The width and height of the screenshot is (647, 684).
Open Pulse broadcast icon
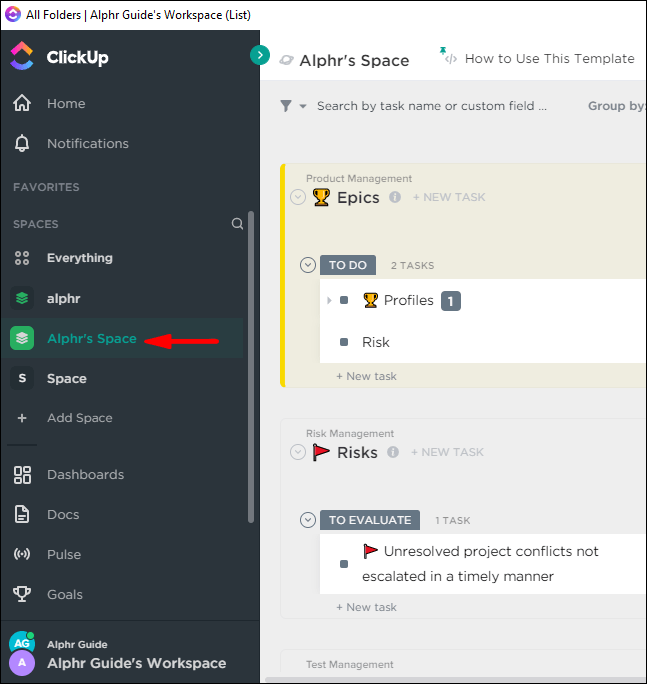pos(22,554)
